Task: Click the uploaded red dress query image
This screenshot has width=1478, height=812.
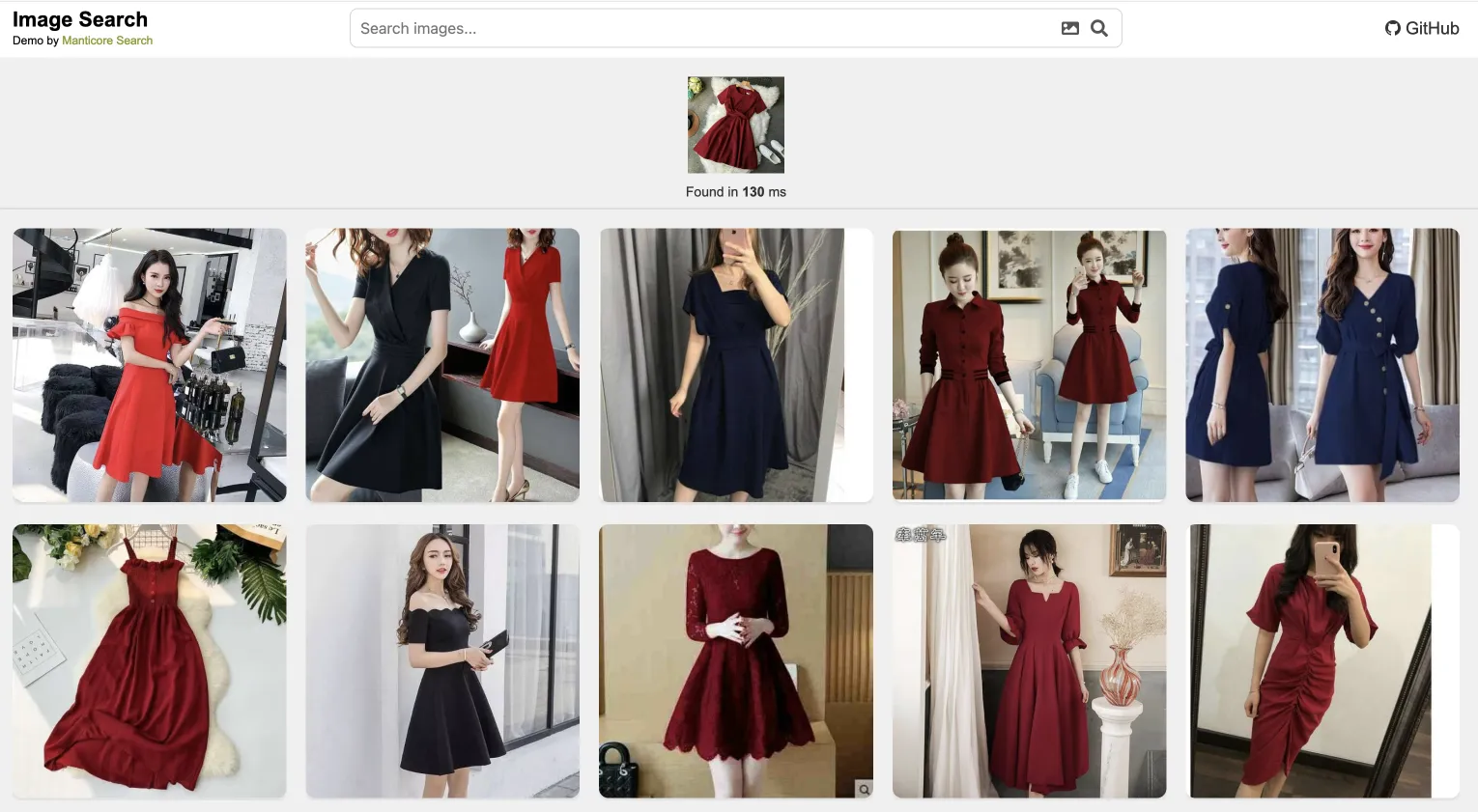Action: point(735,125)
